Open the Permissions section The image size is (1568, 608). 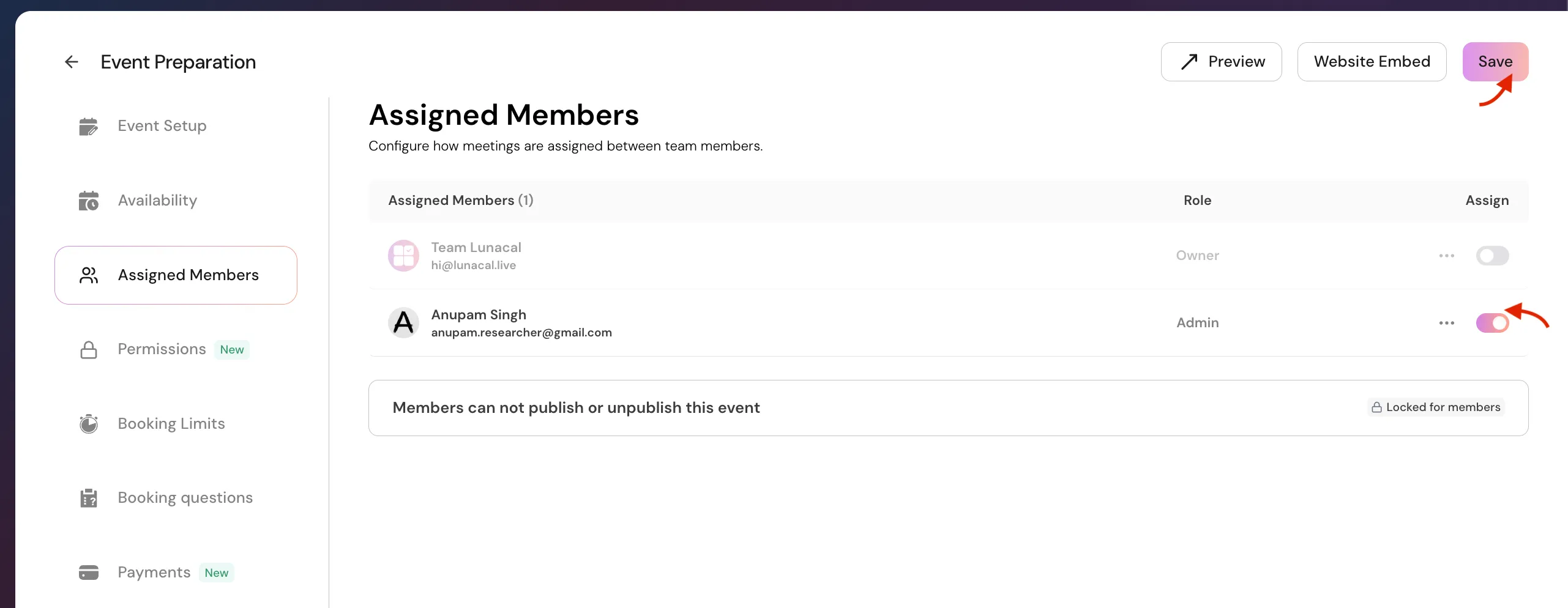(x=162, y=349)
